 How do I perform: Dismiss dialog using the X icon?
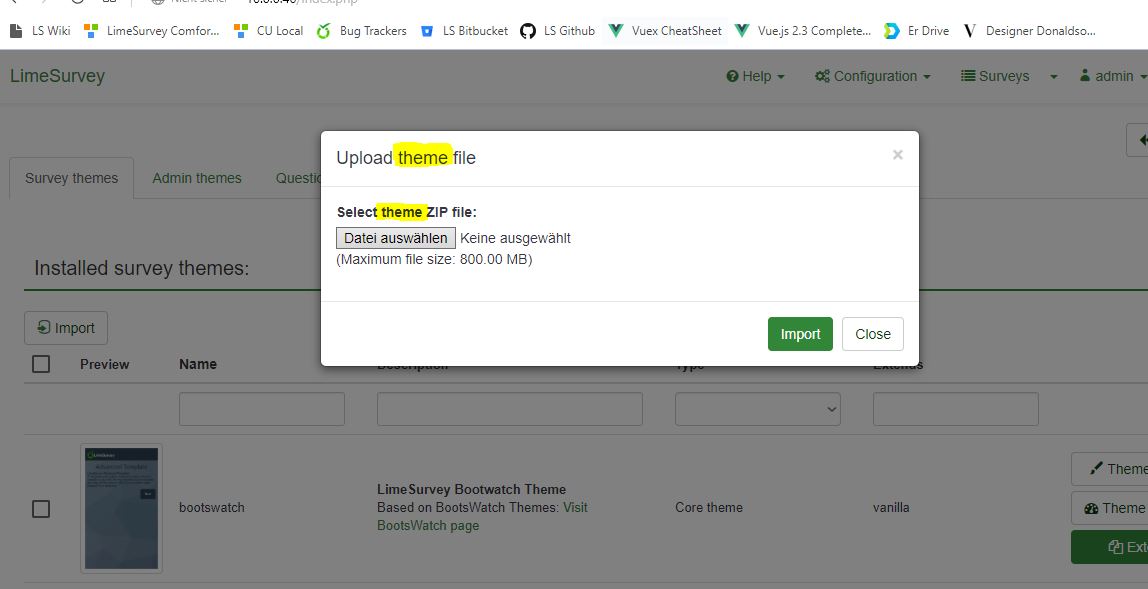click(x=898, y=155)
